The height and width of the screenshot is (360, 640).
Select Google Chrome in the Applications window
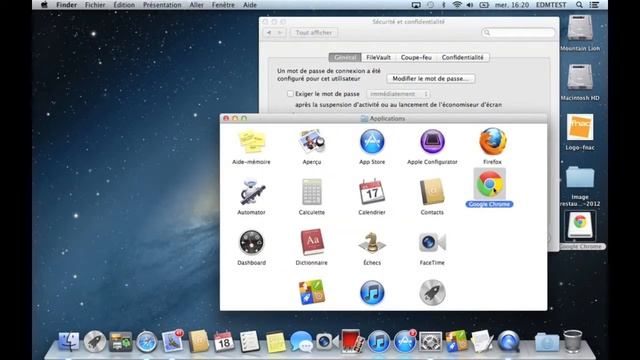[489, 184]
